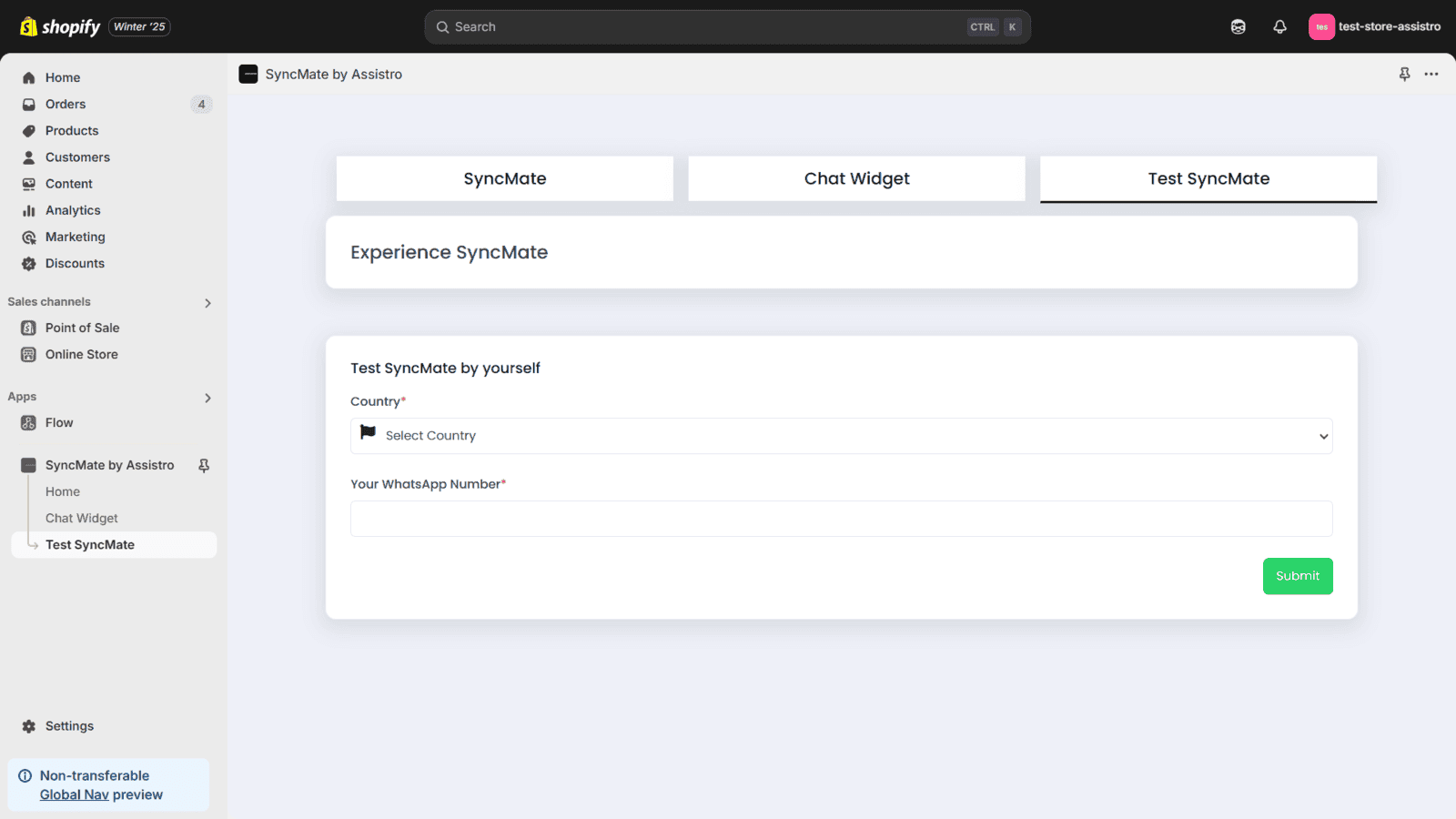Open the test-store-assistro account menu
The width and height of the screenshot is (1456, 819).
click(x=1374, y=27)
